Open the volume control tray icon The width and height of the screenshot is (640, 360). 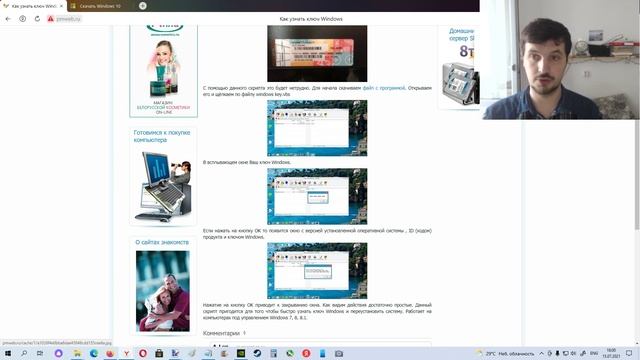(x=573, y=353)
